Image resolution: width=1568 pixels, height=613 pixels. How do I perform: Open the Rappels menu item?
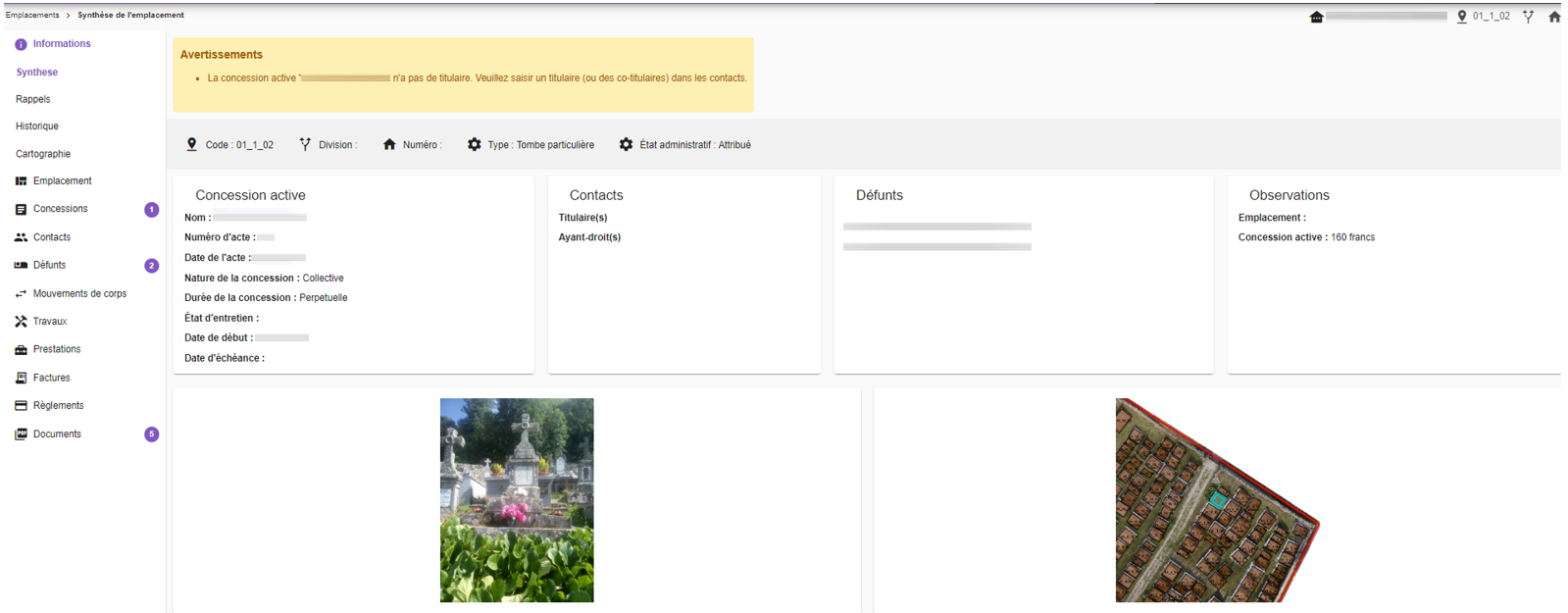(x=33, y=99)
